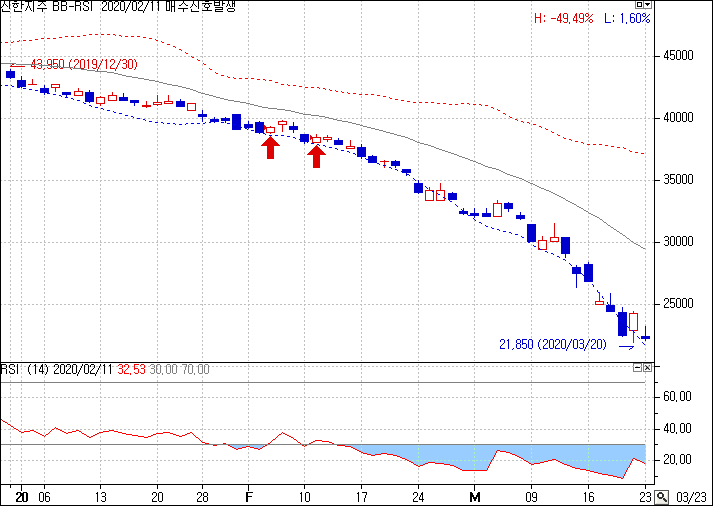Click the 40000 price axis label
This screenshot has height=506, width=713.
tap(678, 118)
